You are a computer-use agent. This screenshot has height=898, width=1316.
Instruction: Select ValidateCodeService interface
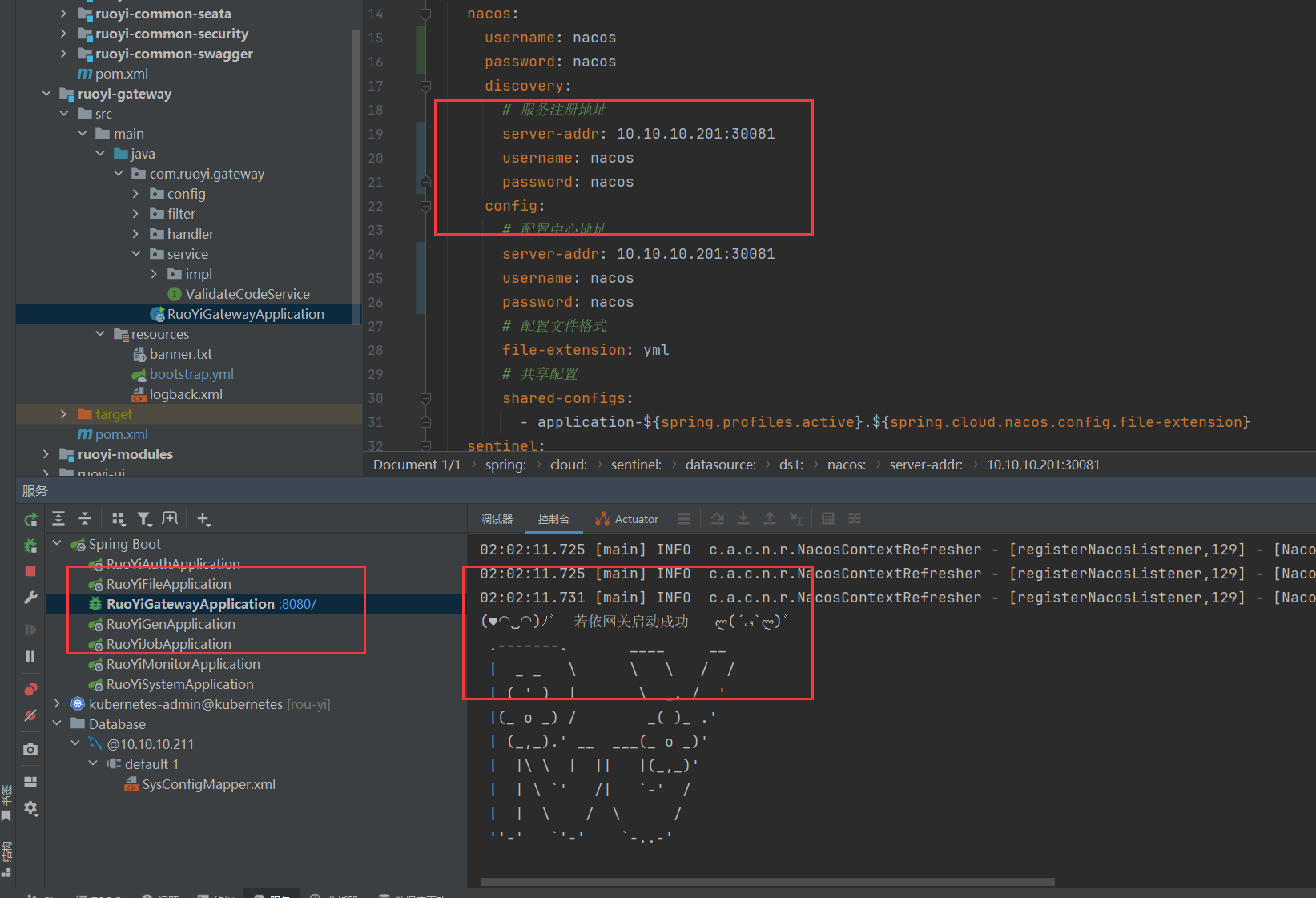(x=248, y=294)
